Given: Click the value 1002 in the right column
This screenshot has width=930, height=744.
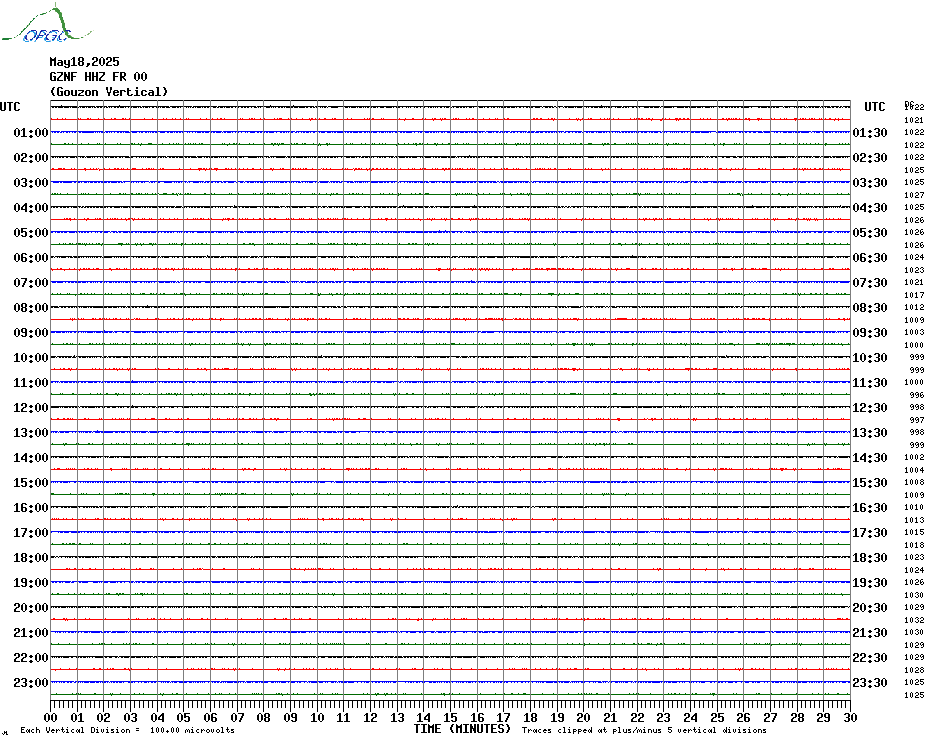Looking at the screenshot, I should [914, 457].
